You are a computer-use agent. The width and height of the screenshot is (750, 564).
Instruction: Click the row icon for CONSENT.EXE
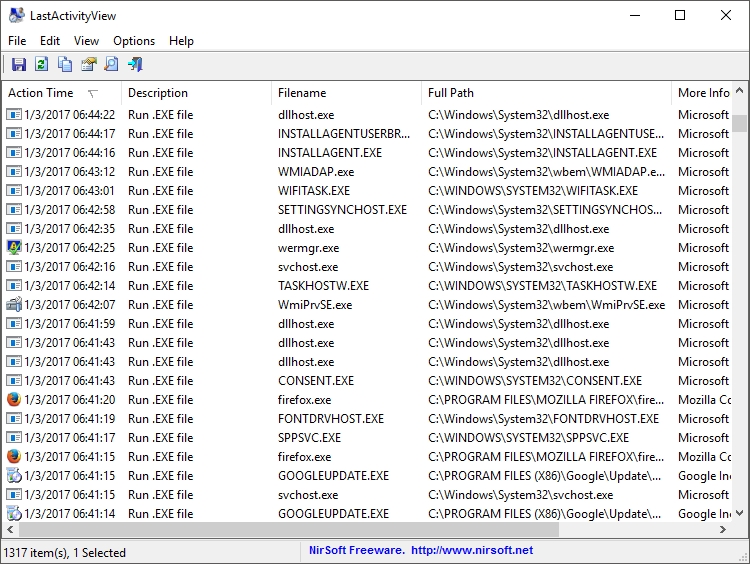coord(14,380)
